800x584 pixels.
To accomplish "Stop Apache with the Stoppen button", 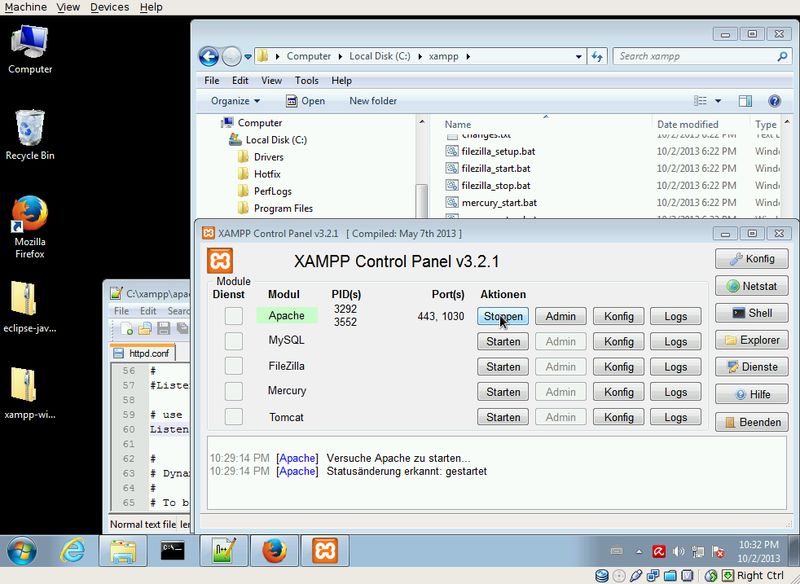I will (x=502, y=316).
